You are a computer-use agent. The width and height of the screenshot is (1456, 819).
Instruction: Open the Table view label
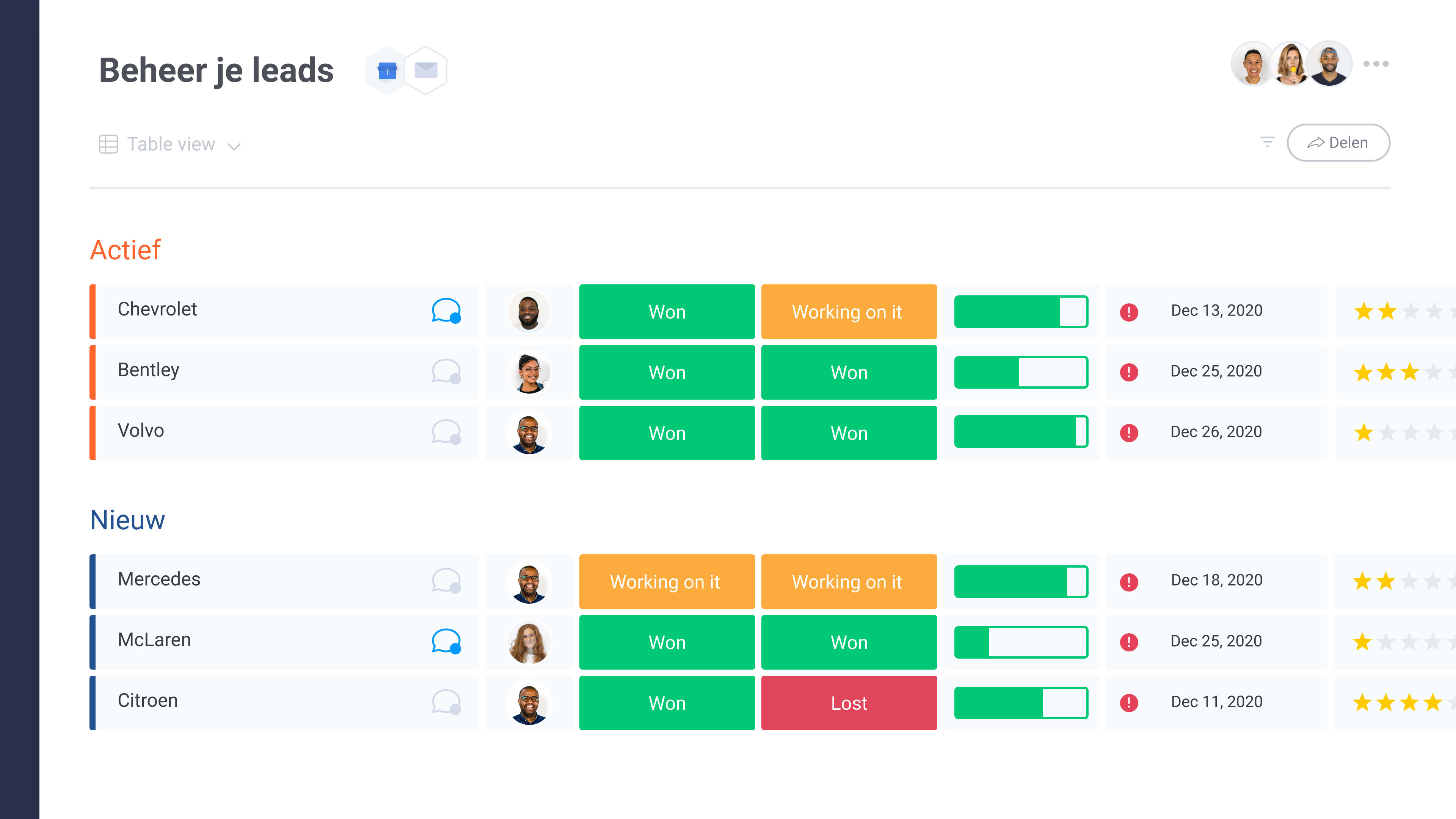coord(171,144)
